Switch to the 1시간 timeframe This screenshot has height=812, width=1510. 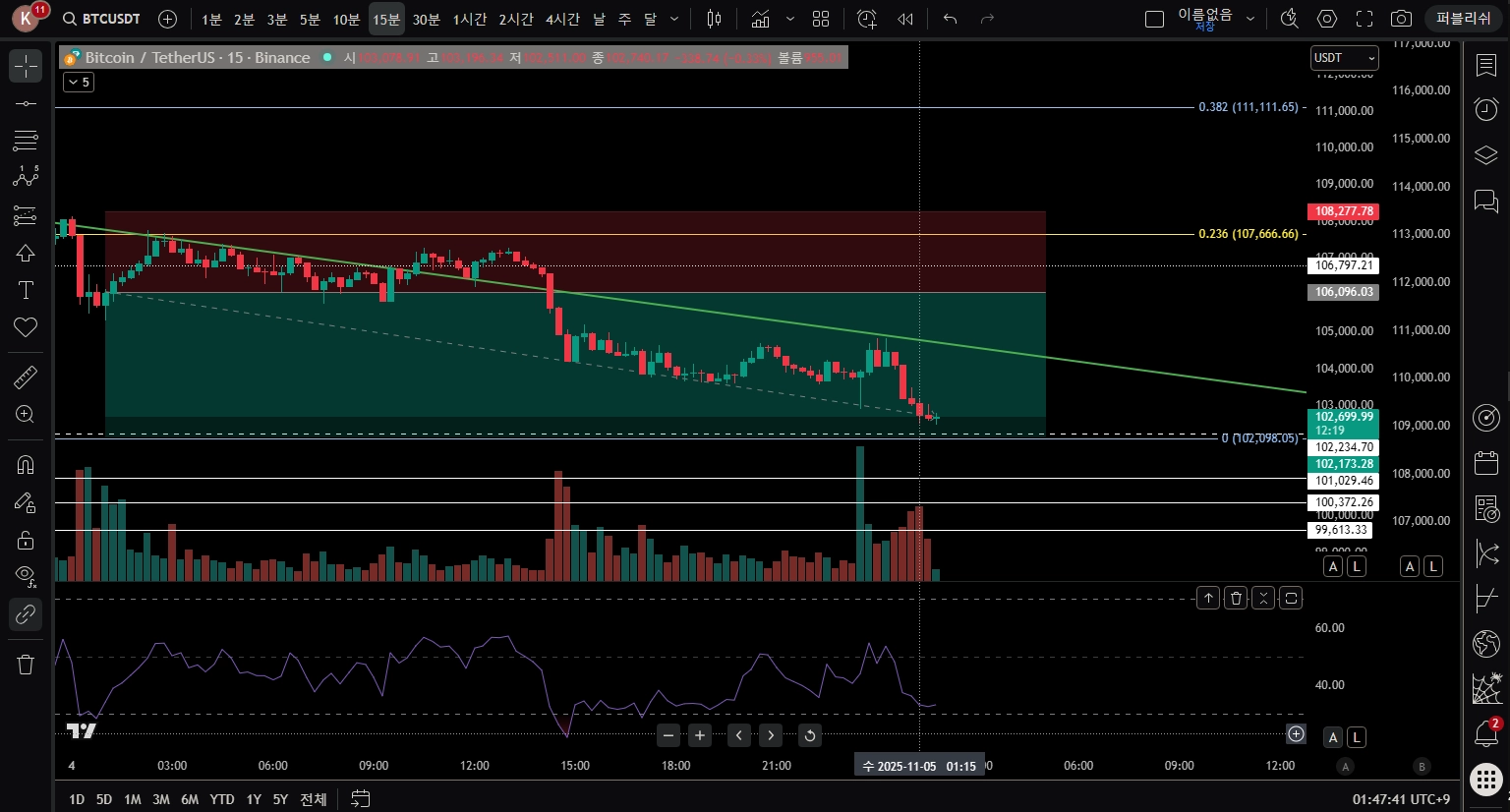click(x=470, y=20)
